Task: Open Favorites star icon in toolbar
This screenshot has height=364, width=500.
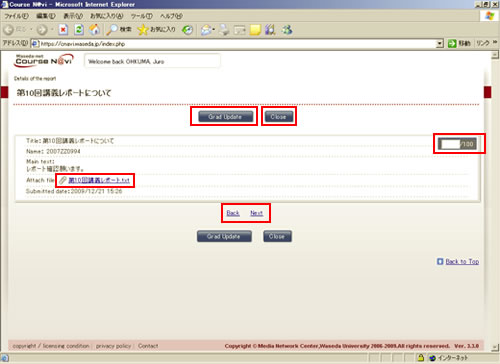Action: tap(143, 30)
